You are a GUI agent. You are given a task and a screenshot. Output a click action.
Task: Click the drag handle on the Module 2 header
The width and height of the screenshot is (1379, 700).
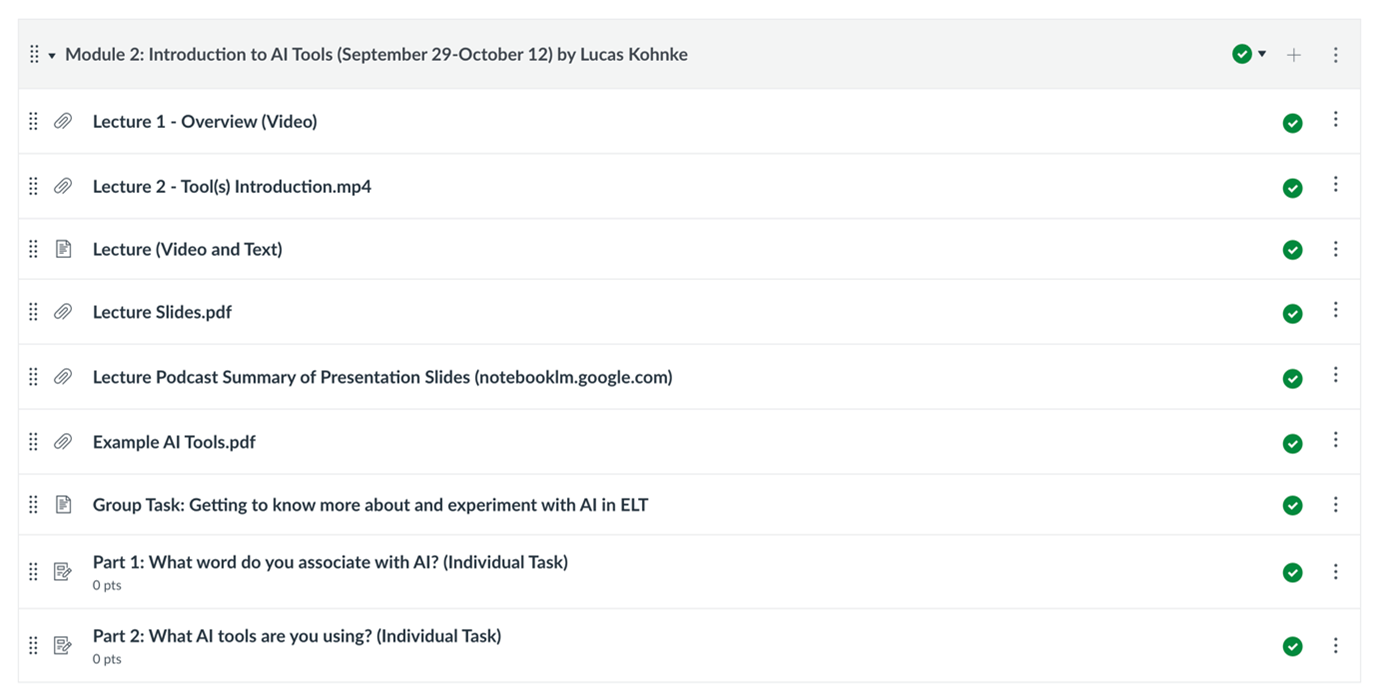click(34, 55)
